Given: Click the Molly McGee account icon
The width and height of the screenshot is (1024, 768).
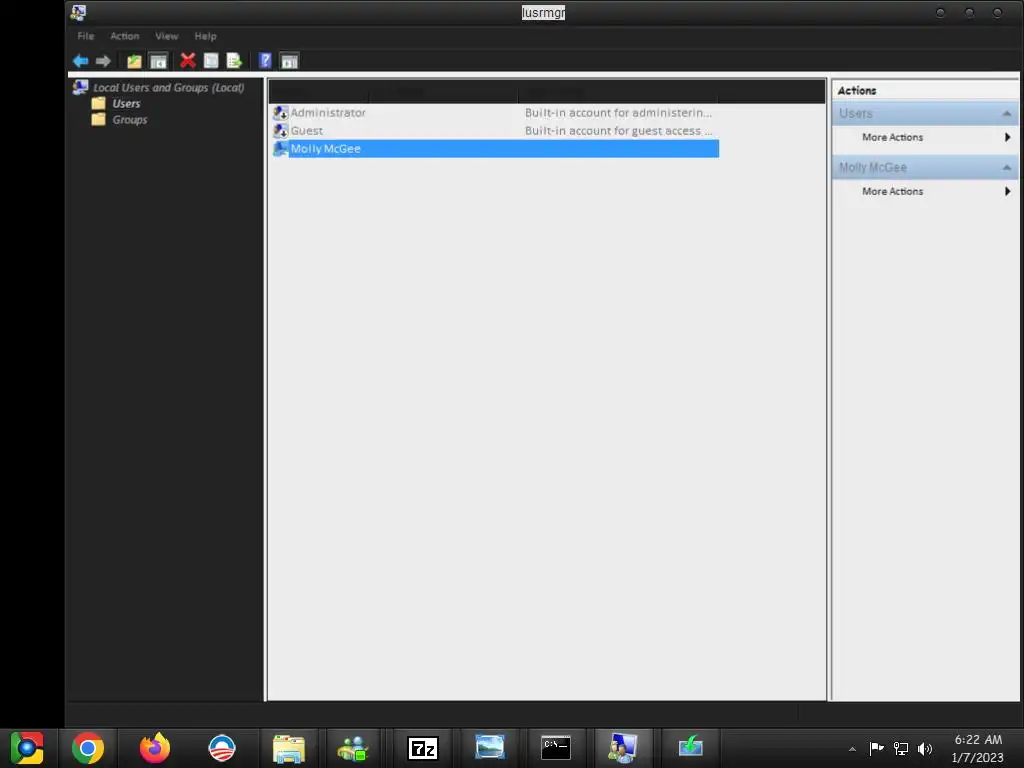Looking at the screenshot, I should [x=281, y=148].
